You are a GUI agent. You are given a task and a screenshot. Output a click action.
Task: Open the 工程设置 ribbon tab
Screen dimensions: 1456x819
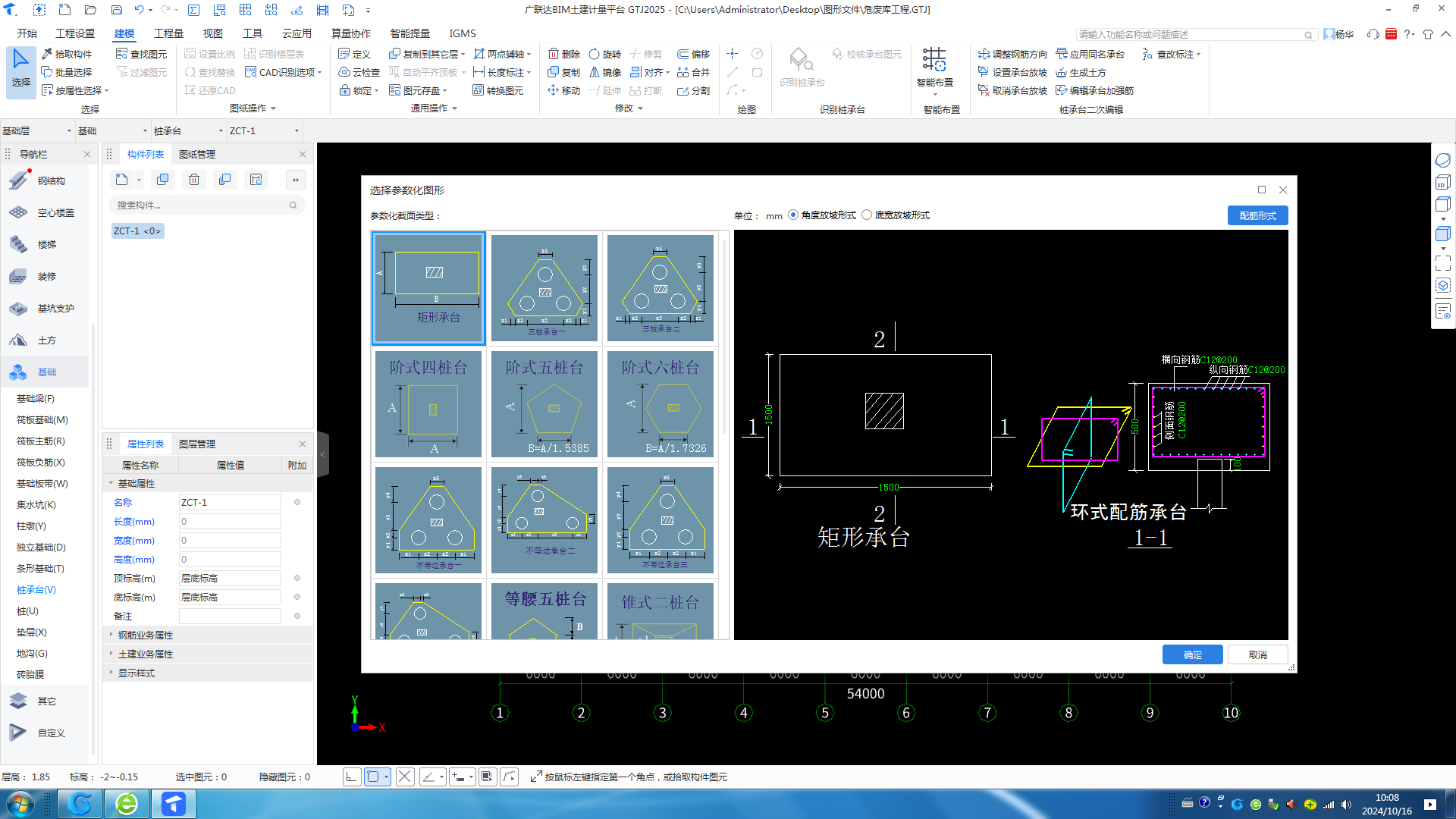pyautogui.click(x=75, y=33)
